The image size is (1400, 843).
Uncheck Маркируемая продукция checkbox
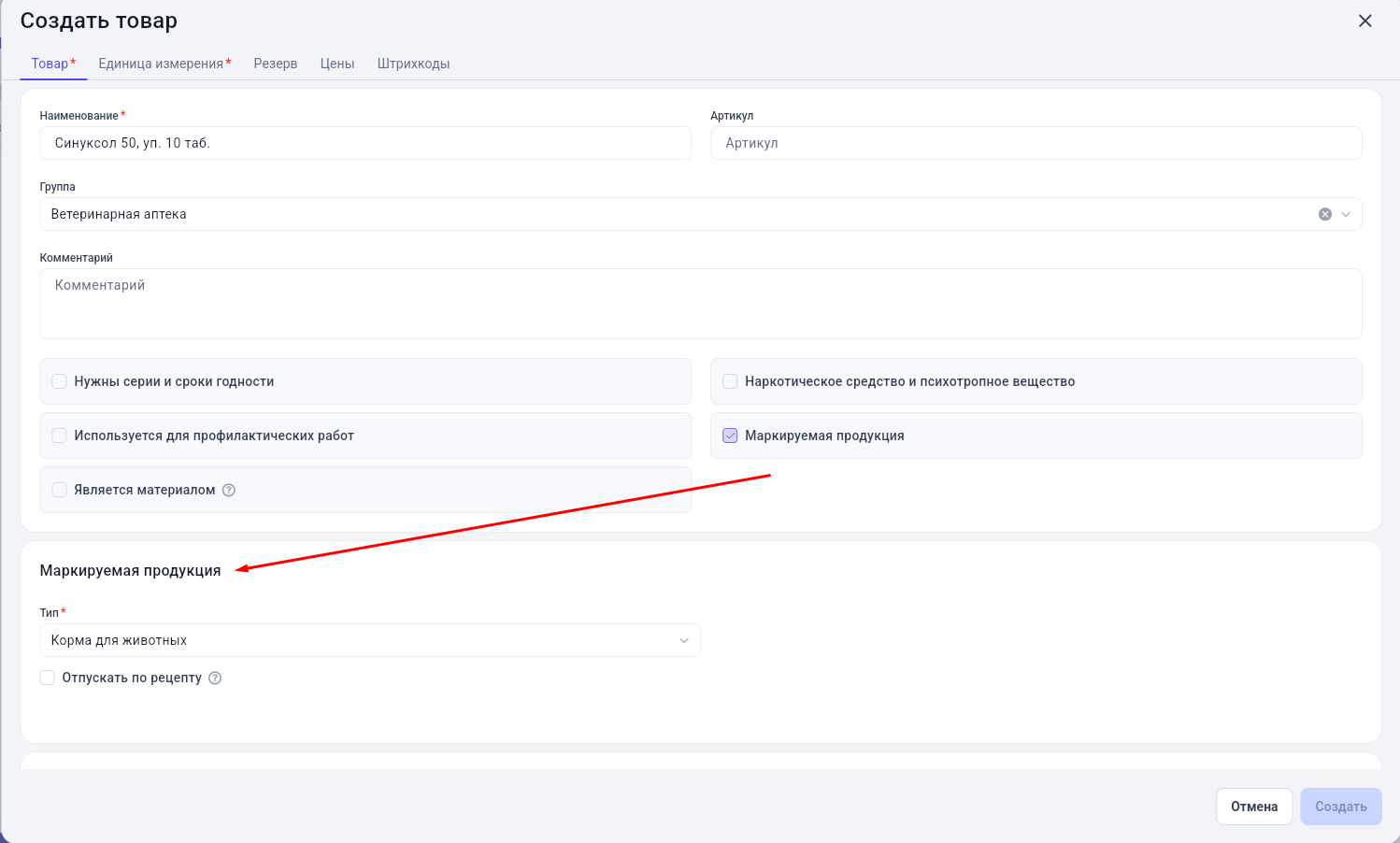730,436
